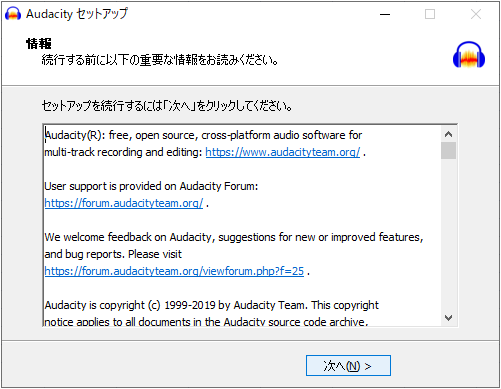
Task: Open the https://forum.audacityteam.org/ link
Action: (124, 203)
